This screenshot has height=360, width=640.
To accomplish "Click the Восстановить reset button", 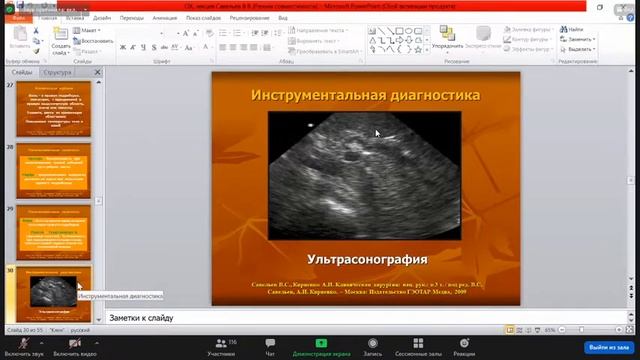I will [93, 41].
